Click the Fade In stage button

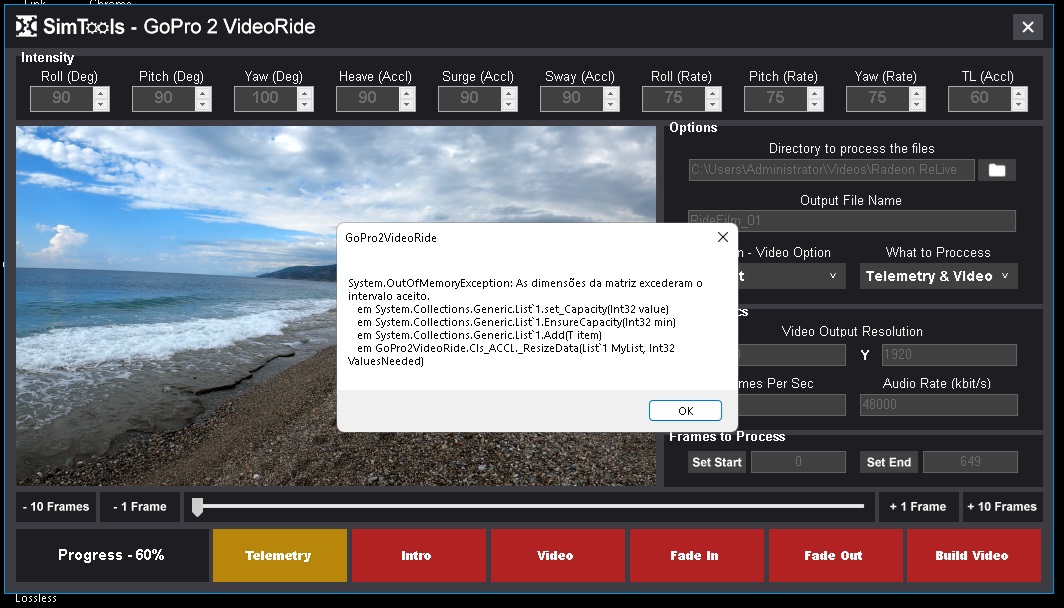point(694,555)
